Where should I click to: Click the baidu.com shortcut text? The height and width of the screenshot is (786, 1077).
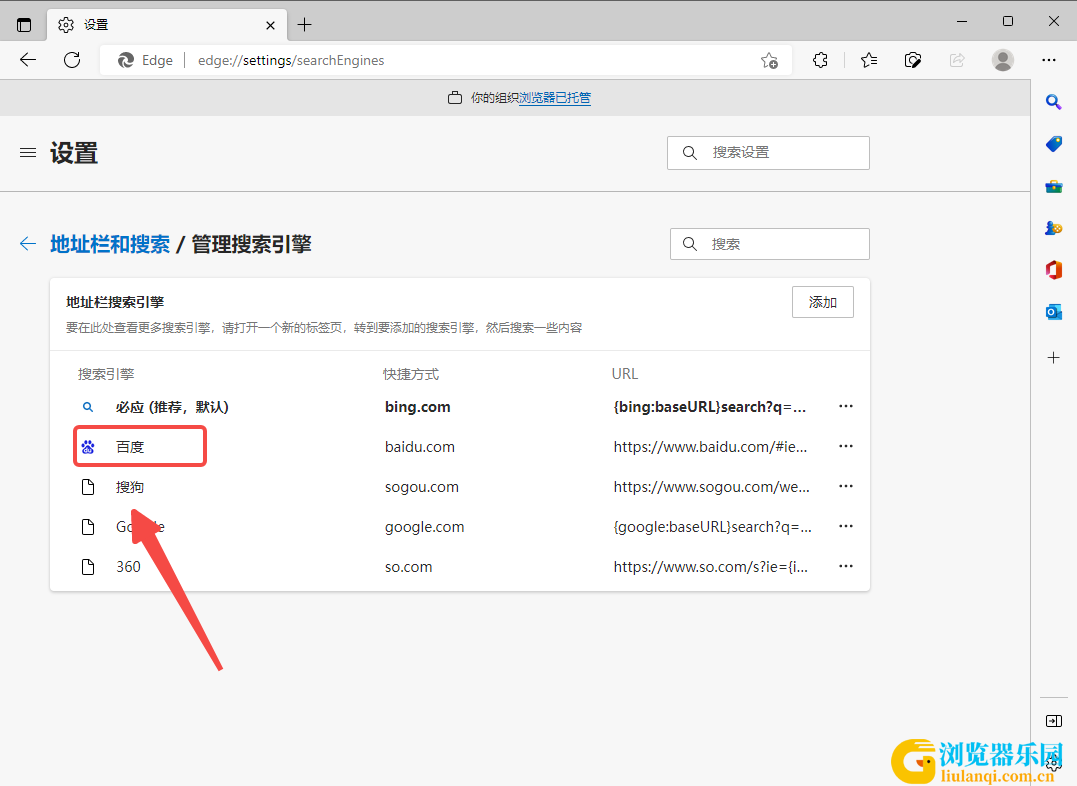(x=420, y=447)
